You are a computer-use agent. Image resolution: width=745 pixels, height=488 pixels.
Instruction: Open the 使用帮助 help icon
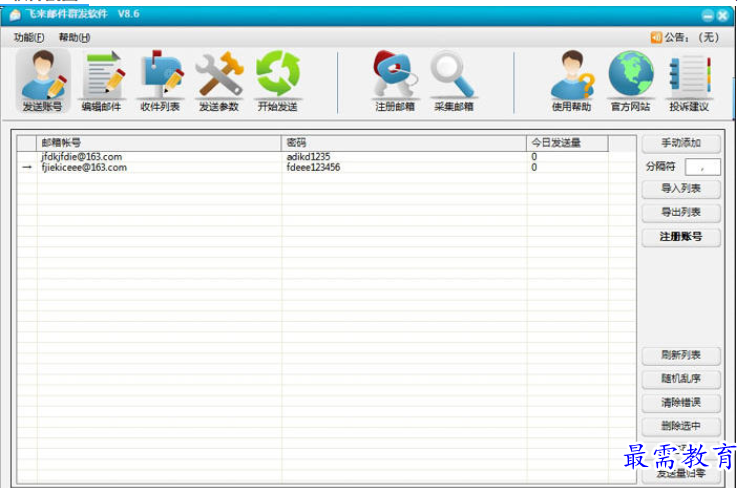571,80
